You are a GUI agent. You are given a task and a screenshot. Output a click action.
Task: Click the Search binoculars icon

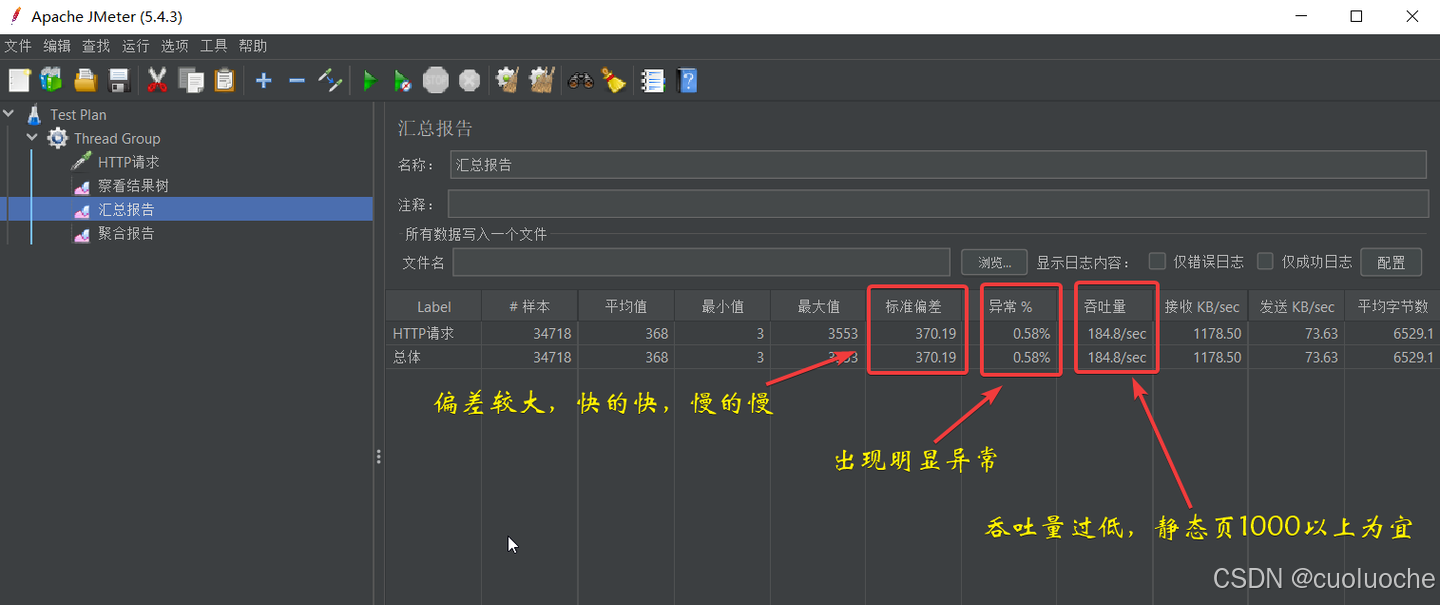[x=580, y=80]
